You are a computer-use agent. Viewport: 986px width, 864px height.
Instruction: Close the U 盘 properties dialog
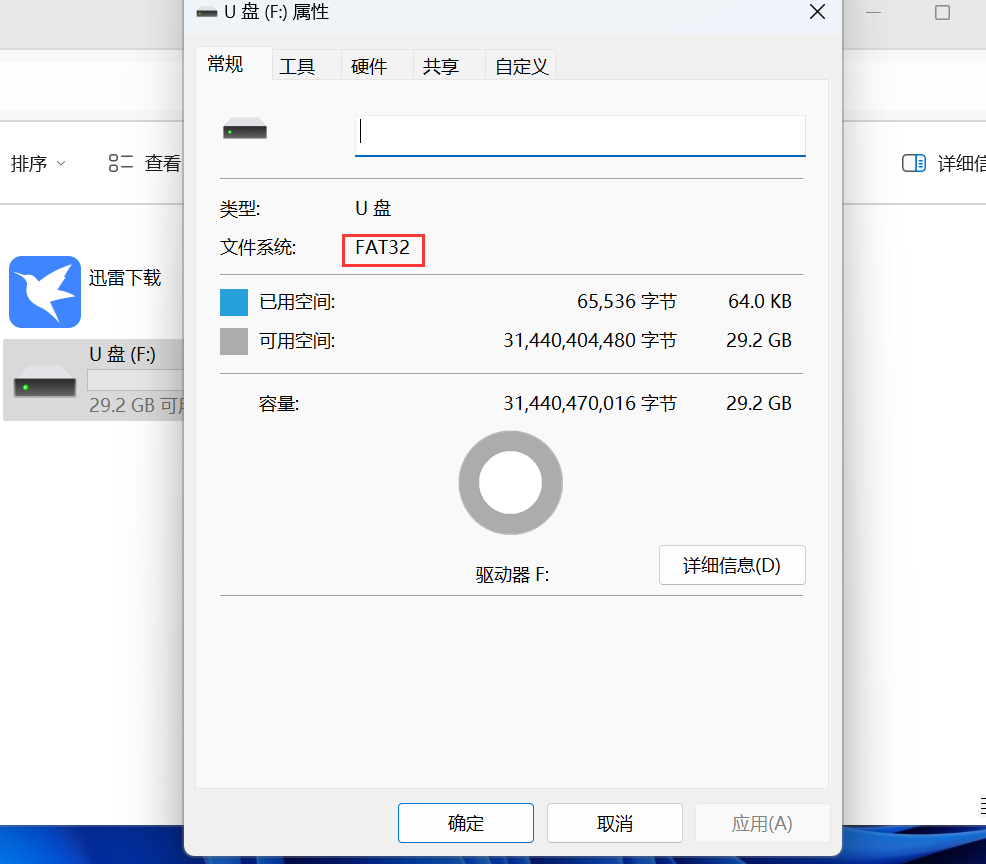pyautogui.click(x=817, y=12)
